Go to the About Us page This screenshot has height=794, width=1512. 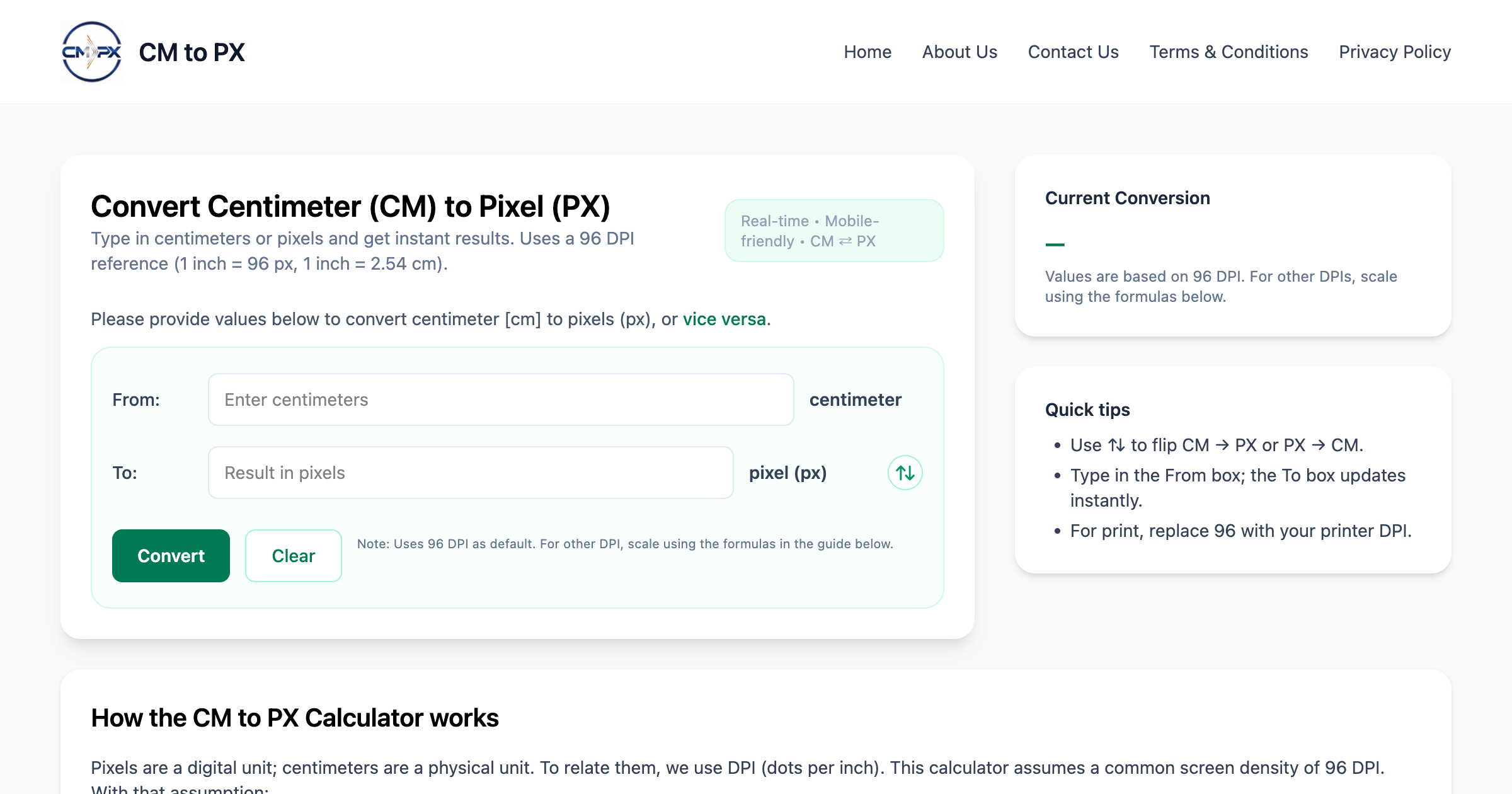click(959, 52)
